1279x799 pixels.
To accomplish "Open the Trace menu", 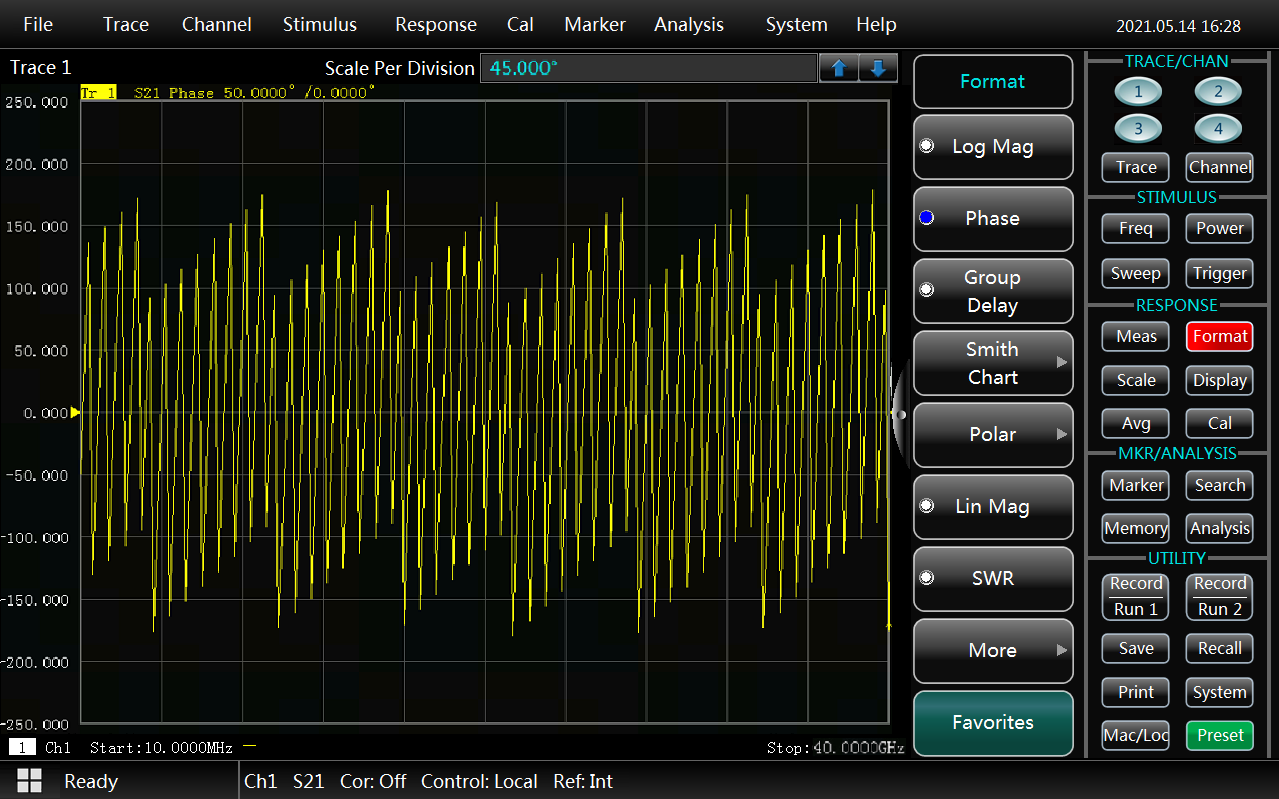I will [x=126, y=25].
